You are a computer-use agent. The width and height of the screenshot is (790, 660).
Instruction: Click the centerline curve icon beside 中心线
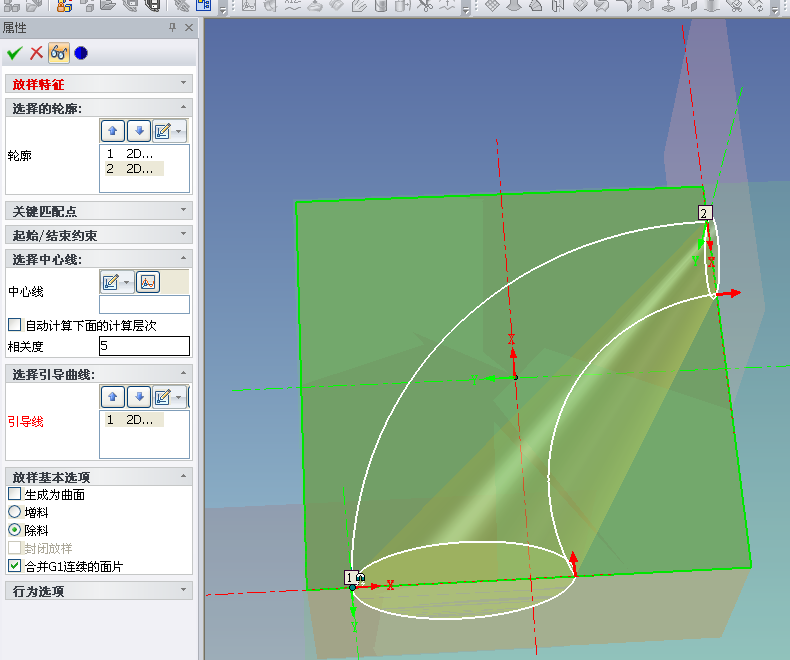click(147, 282)
